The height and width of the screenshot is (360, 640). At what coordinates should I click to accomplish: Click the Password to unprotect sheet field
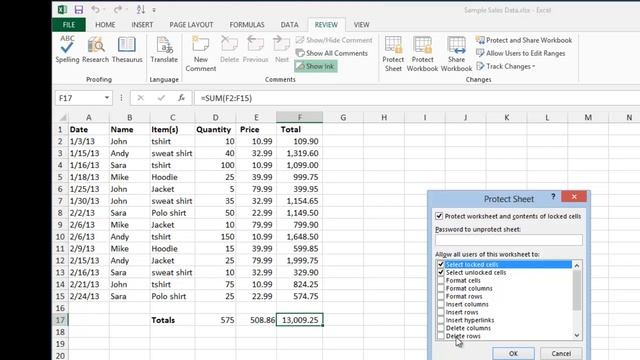(x=509, y=240)
